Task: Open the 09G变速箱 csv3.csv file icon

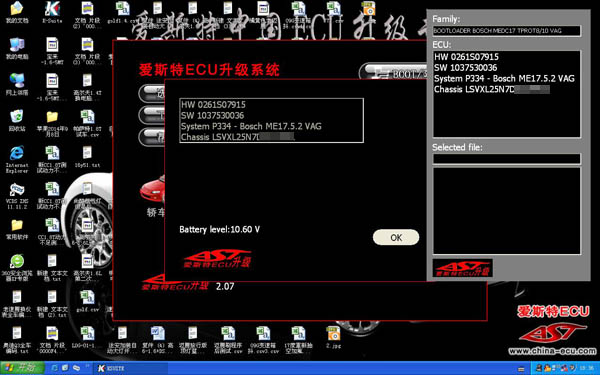Action: click(263, 340)
